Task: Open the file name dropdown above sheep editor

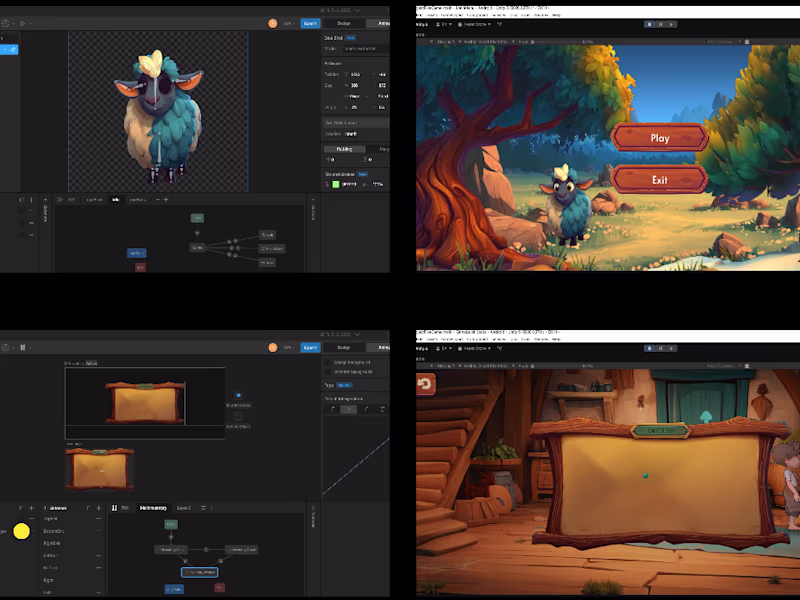Action: (x=340, y=10)
